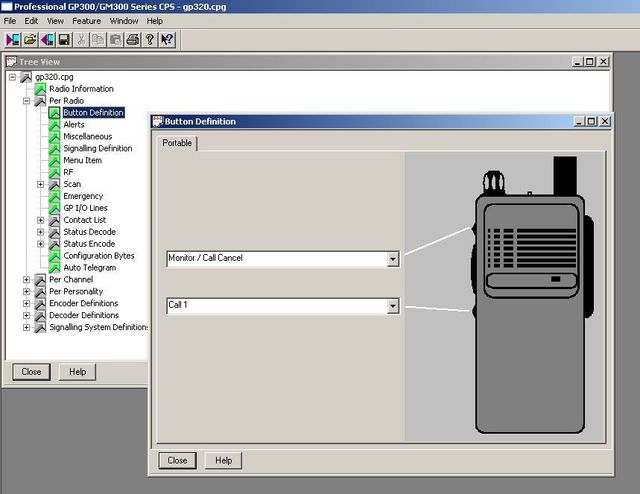Open the Feature menu
This screenshot has width=640, height=494.
click(87, 21)
